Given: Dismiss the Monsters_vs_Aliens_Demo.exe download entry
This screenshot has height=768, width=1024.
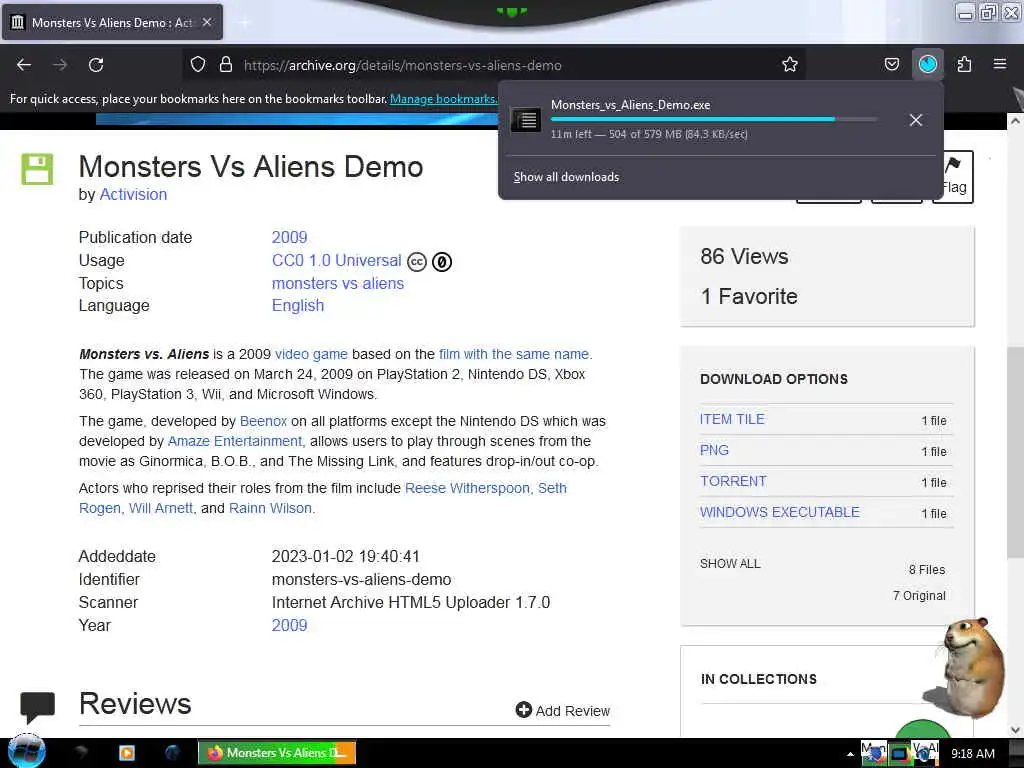Looking at the screenshot, I should (916, 120).
